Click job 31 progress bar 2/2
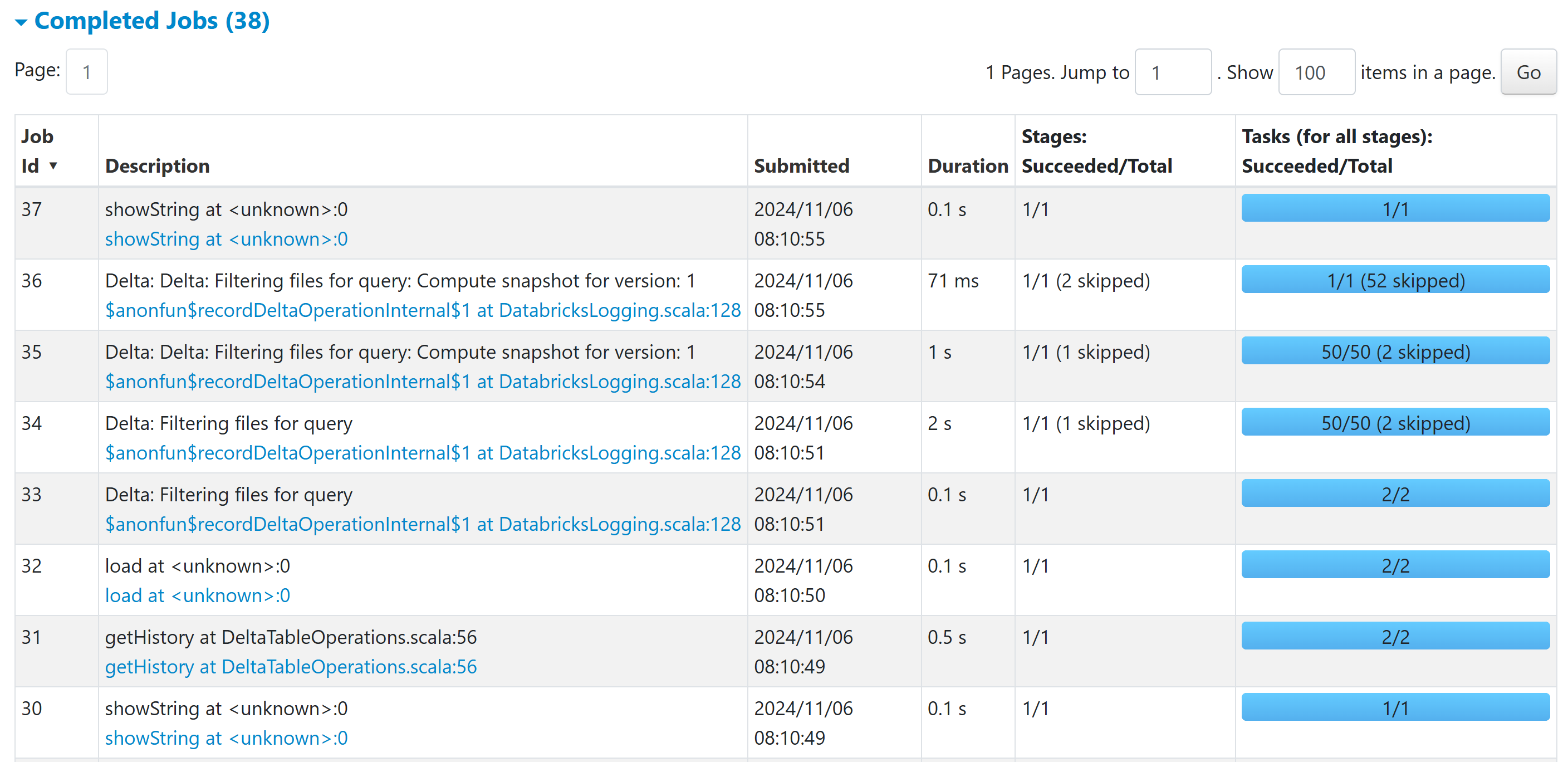The width and height of the screenshot is (1568, 762). tap(1395, 636)
